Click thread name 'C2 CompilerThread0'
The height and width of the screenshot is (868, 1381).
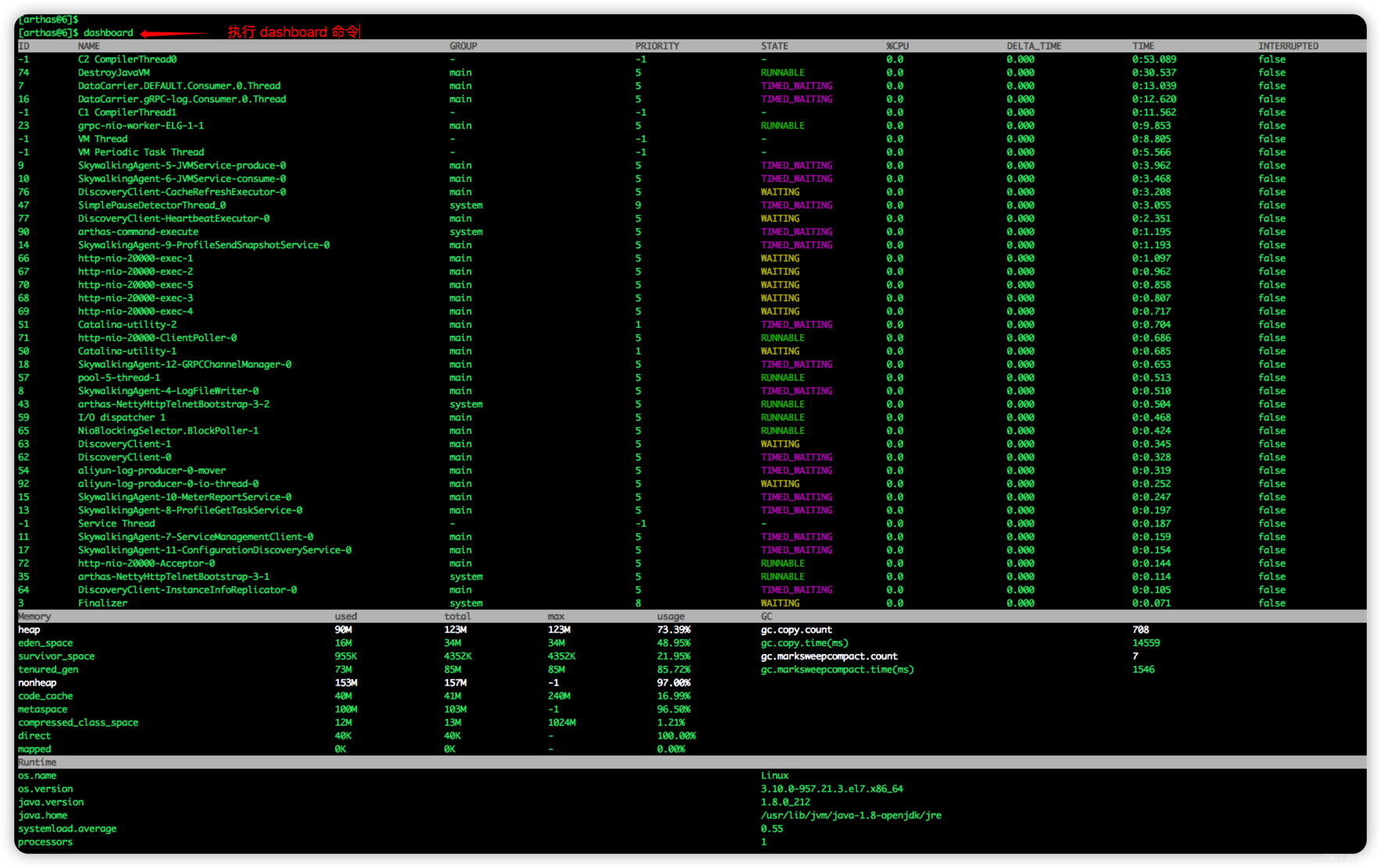[x=127, y=59]
